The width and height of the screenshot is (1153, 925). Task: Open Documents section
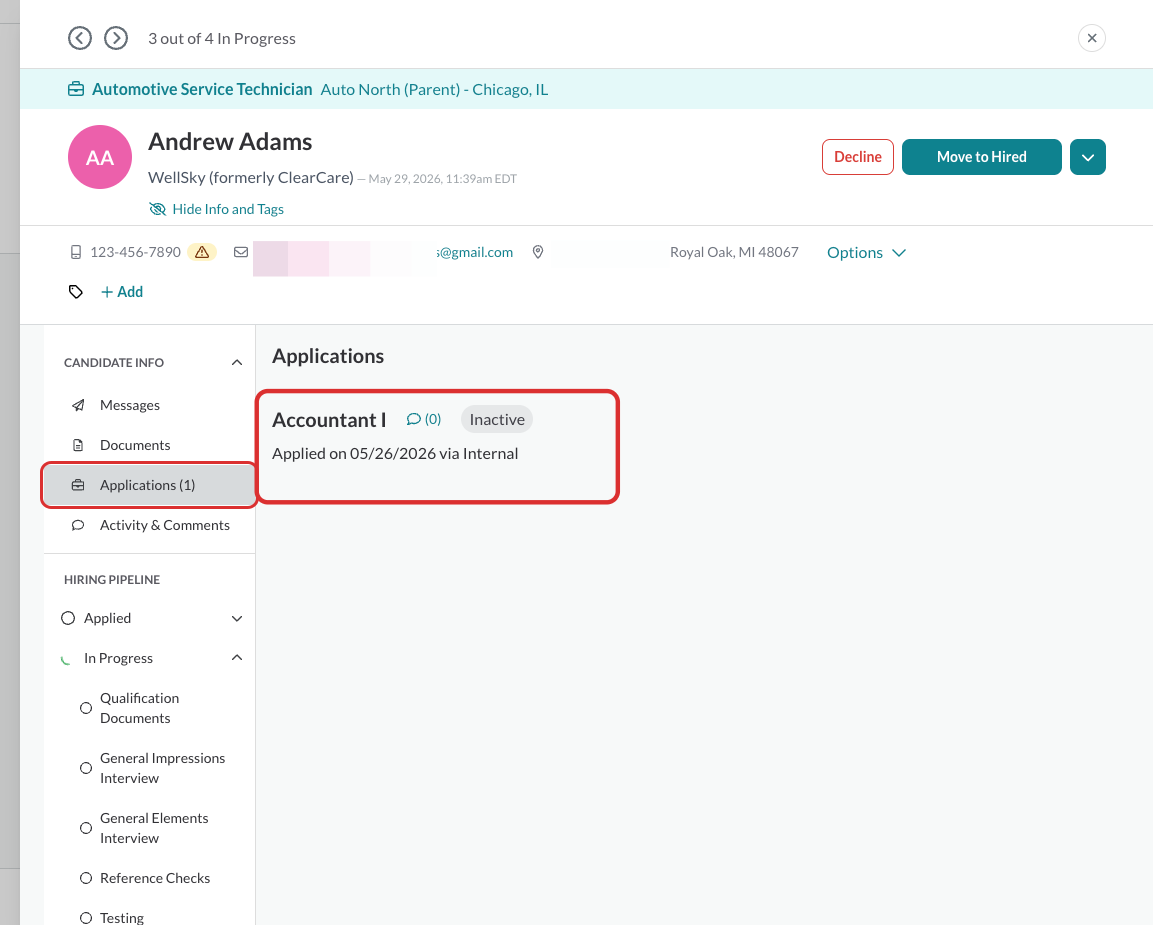[149, 446]
